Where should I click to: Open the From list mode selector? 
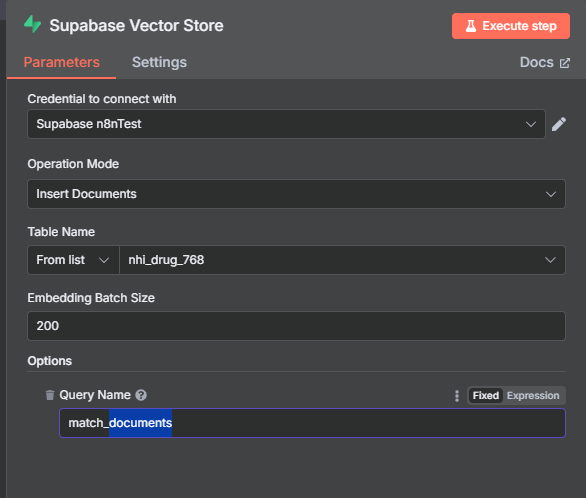pos(73,260)
